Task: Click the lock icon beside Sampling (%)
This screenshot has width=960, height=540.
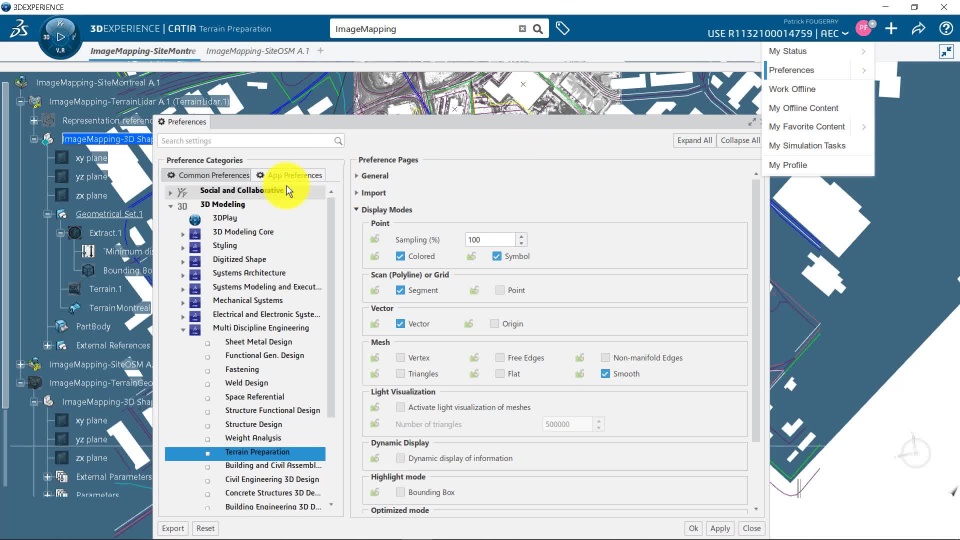Action: coord(375,239)
